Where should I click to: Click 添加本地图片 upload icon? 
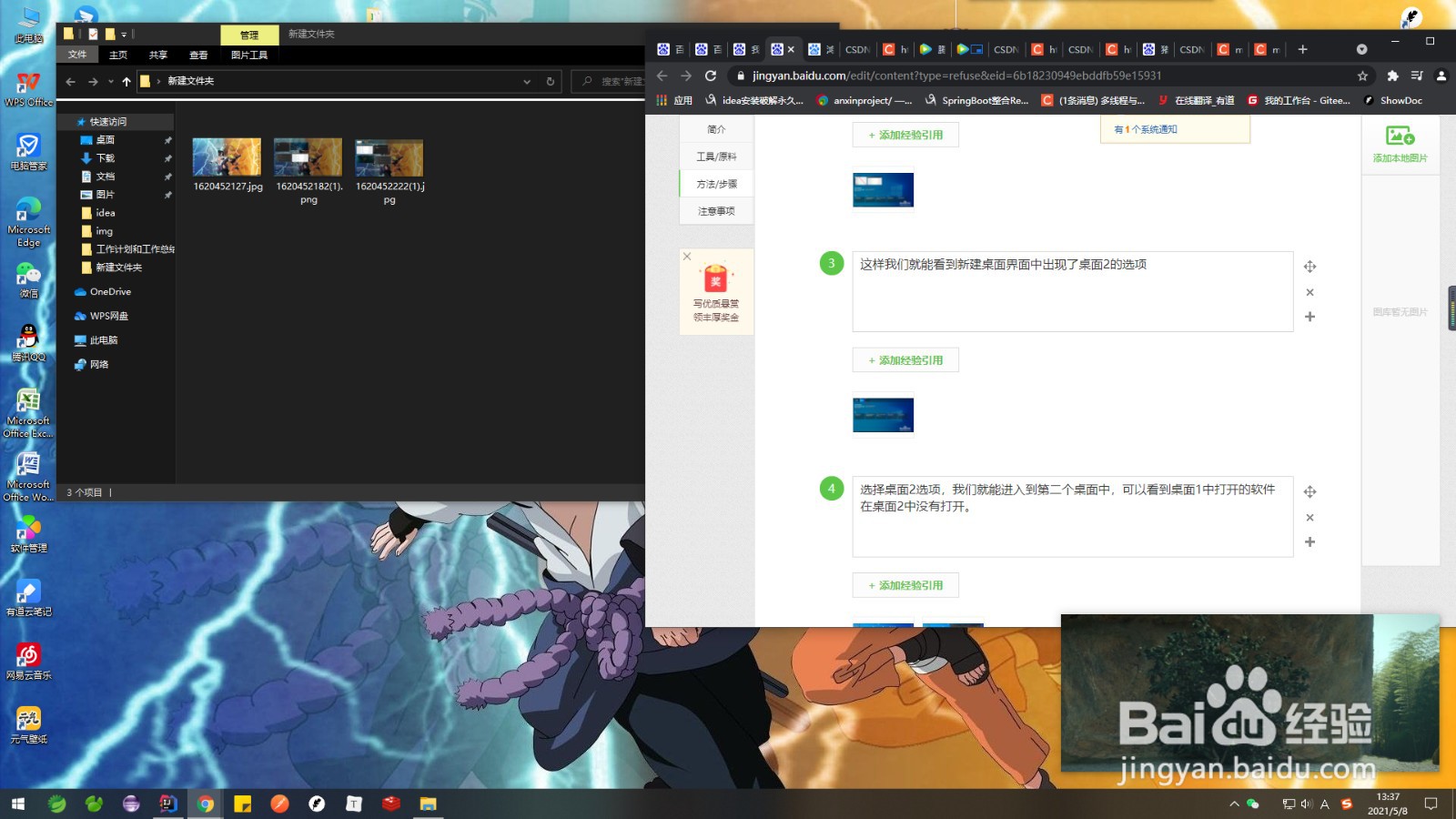point(1400,144)
